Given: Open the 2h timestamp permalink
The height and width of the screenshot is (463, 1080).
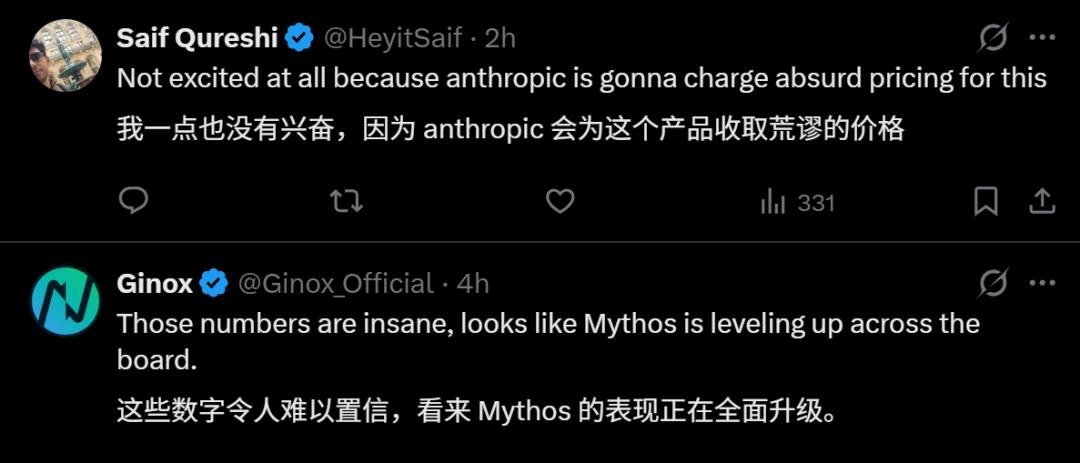Looking at the screenshot, I should pyautogui.click(x=500, y=38).
